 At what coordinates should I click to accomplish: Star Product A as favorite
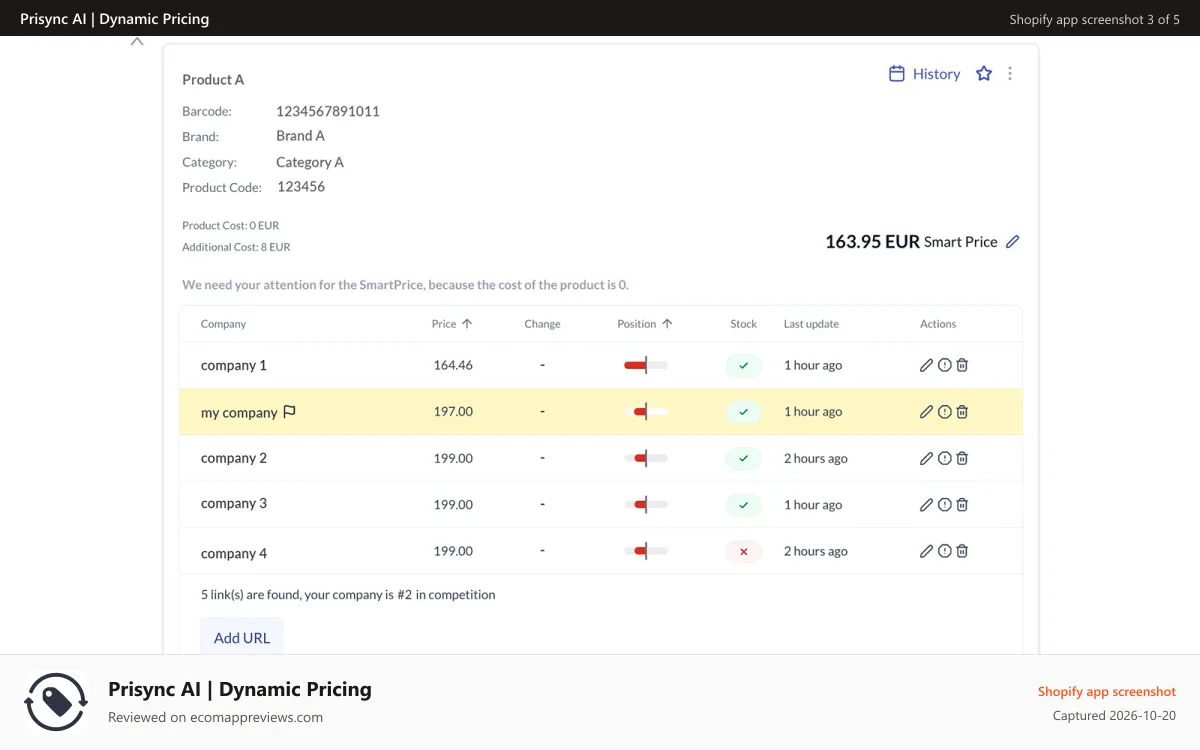point(984,74)
